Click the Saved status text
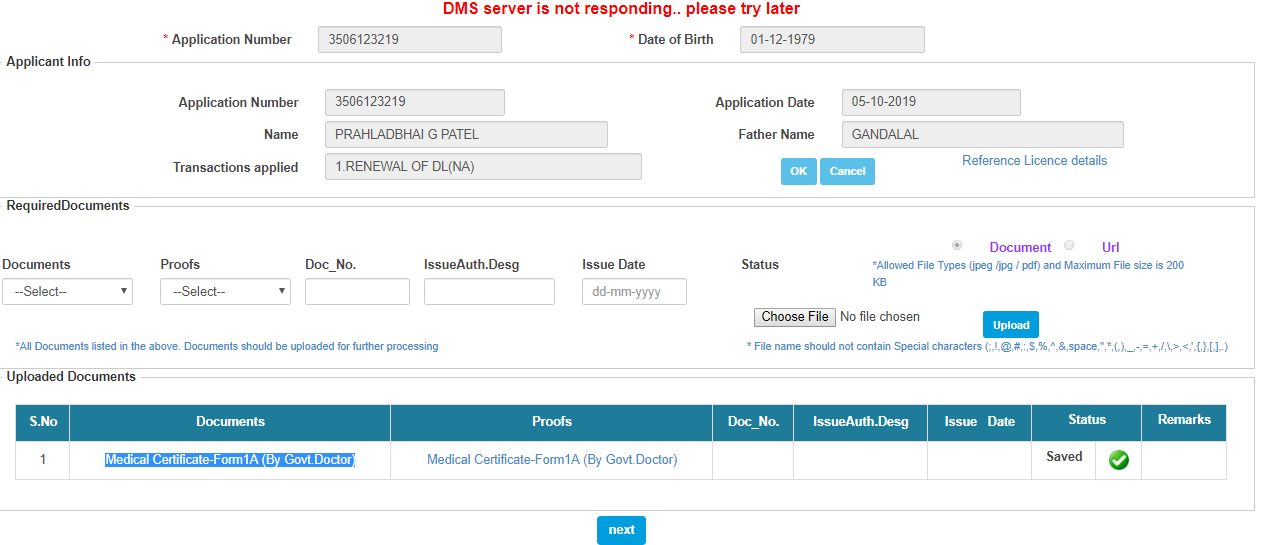Image resolution: width=1263 pixels, height=545 pixels. 1064,456
